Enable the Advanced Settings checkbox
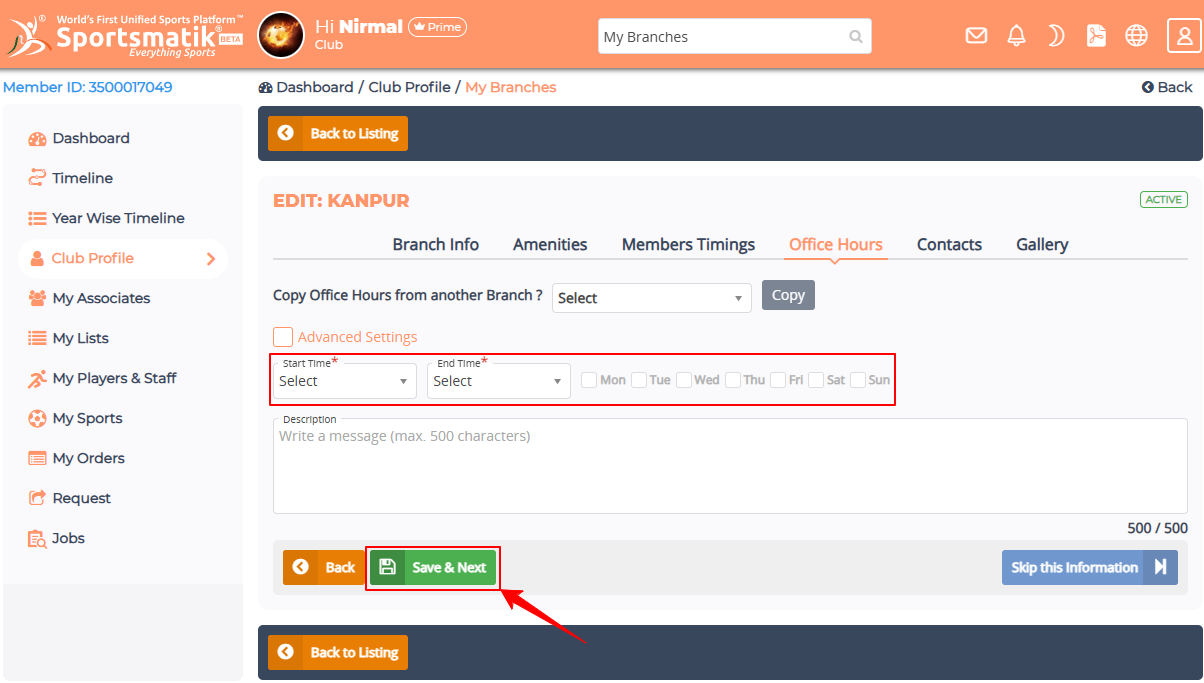Image resolution: width=1204 pixels, height=683 pixels. [283, 337]
